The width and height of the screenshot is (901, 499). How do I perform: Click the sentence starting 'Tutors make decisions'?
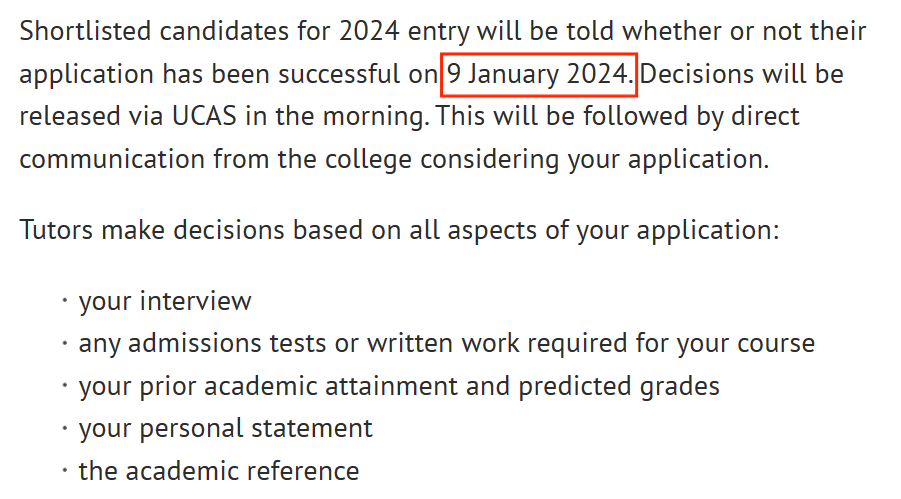pyautogui.click(x=399, y=231)
